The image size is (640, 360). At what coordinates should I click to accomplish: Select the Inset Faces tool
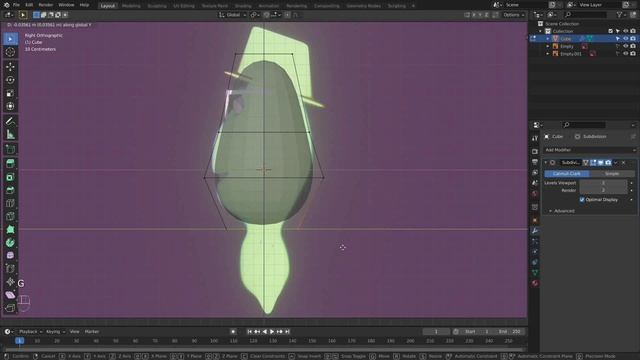[10, 177]
